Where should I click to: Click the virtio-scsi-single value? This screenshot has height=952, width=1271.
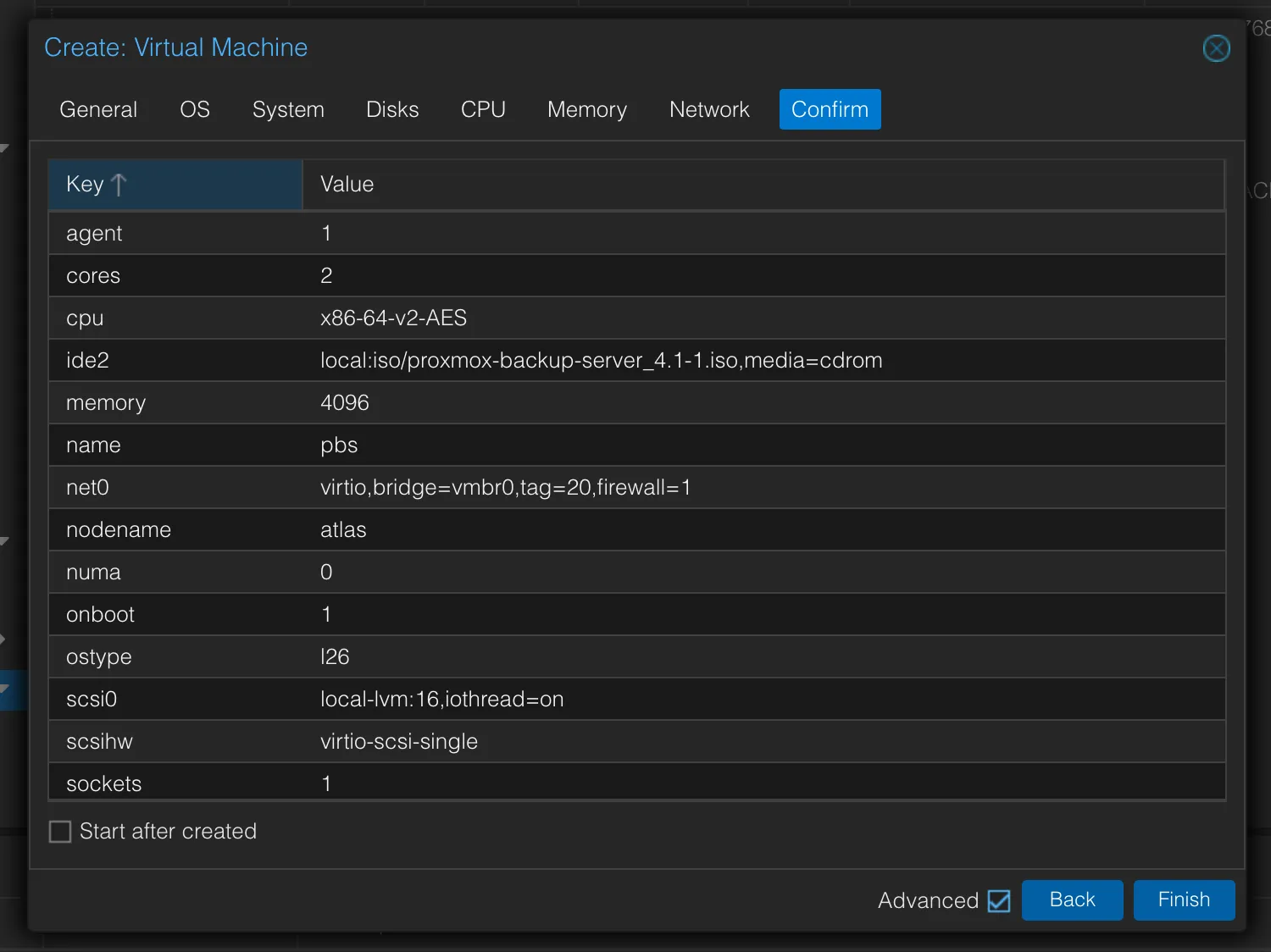click(x=399, y=742)
